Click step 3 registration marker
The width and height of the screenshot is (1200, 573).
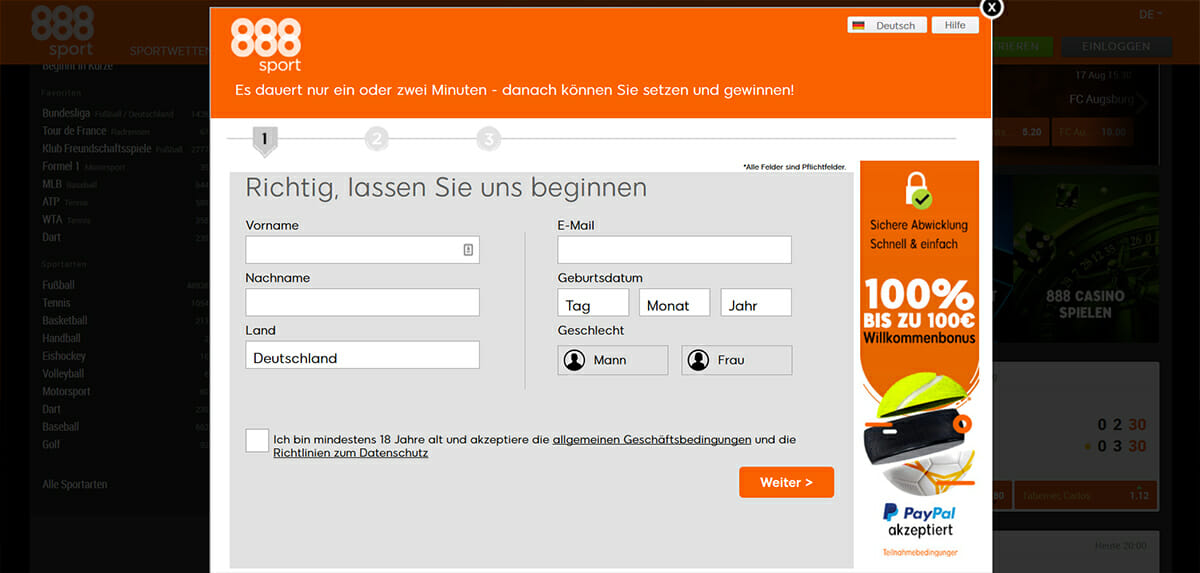pyautogui.click(x=488, y=140)
